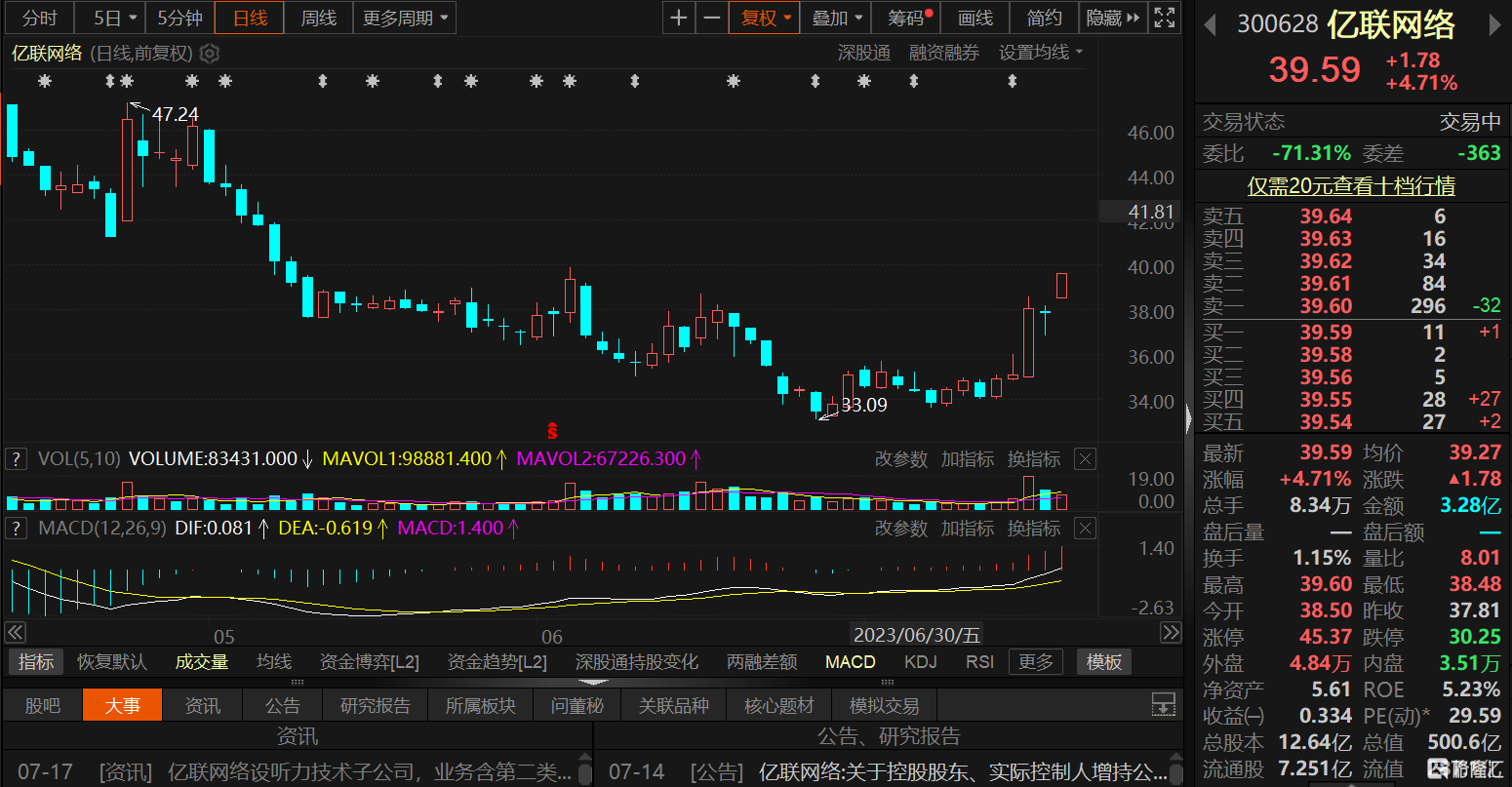Image resolution: width=1512 pixels, height=787 pixels.
Task: Open 股吧 tab
Action: [x=42, y=705]
